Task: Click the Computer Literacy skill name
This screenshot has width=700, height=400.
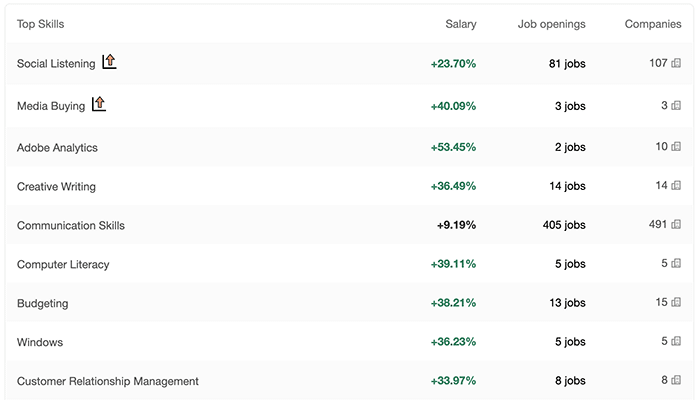Action: pos(63,265)
